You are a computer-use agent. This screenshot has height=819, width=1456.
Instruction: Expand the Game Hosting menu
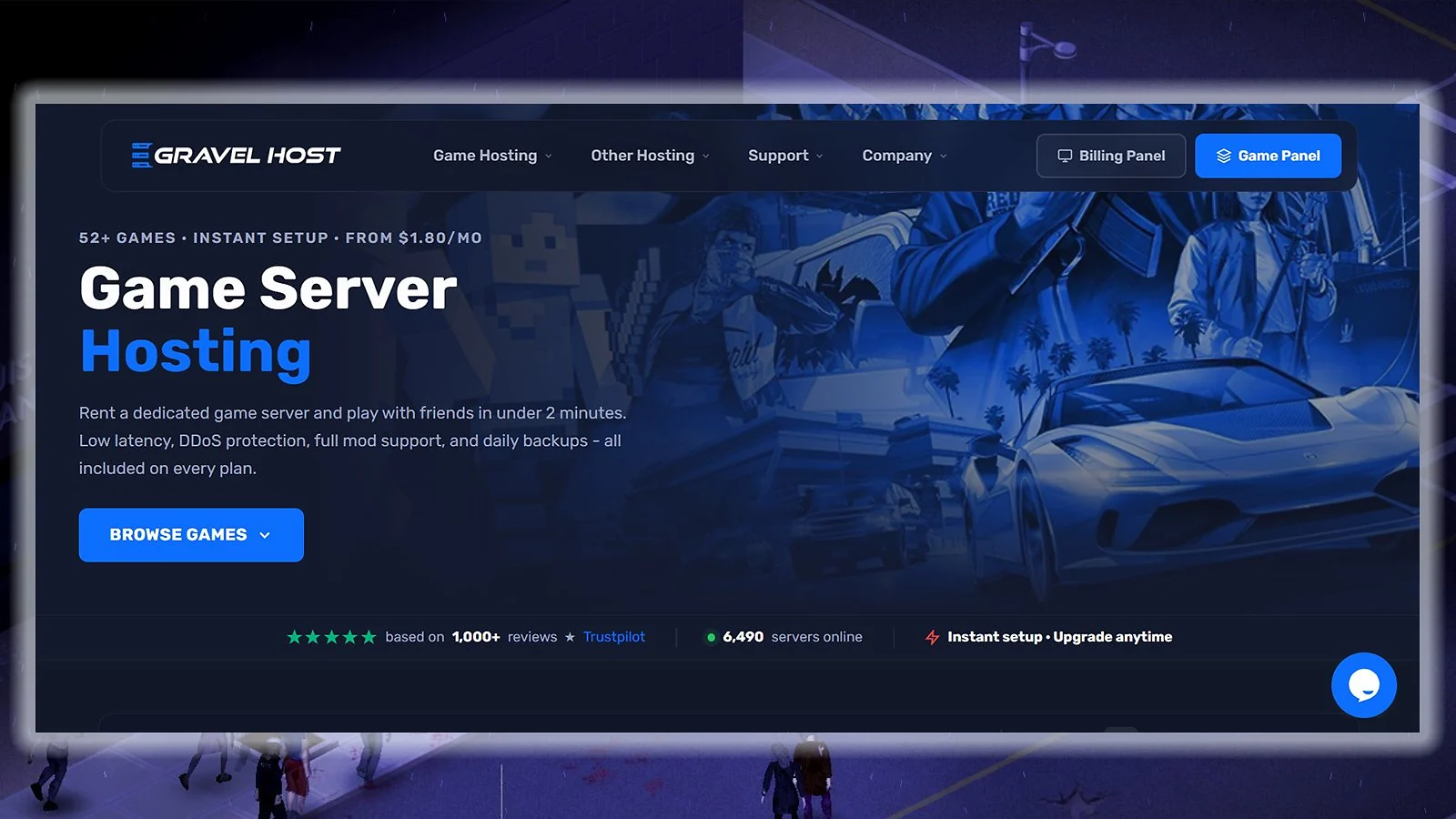tap(492, 156)
